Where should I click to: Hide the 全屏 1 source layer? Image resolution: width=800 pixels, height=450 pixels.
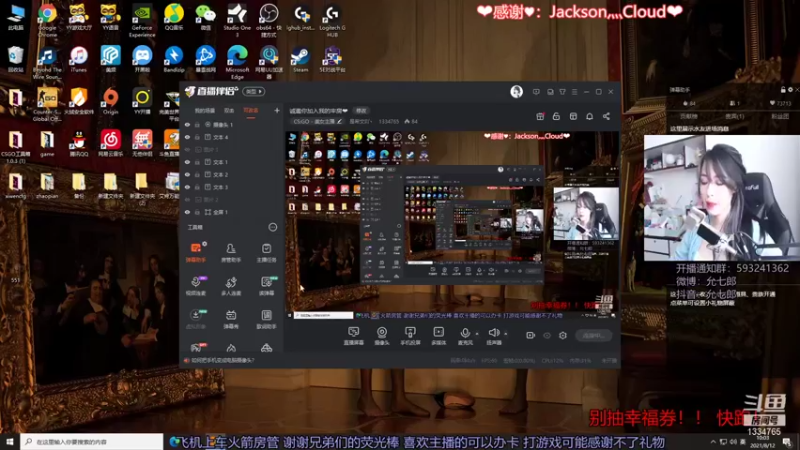[x=187, y=212]
